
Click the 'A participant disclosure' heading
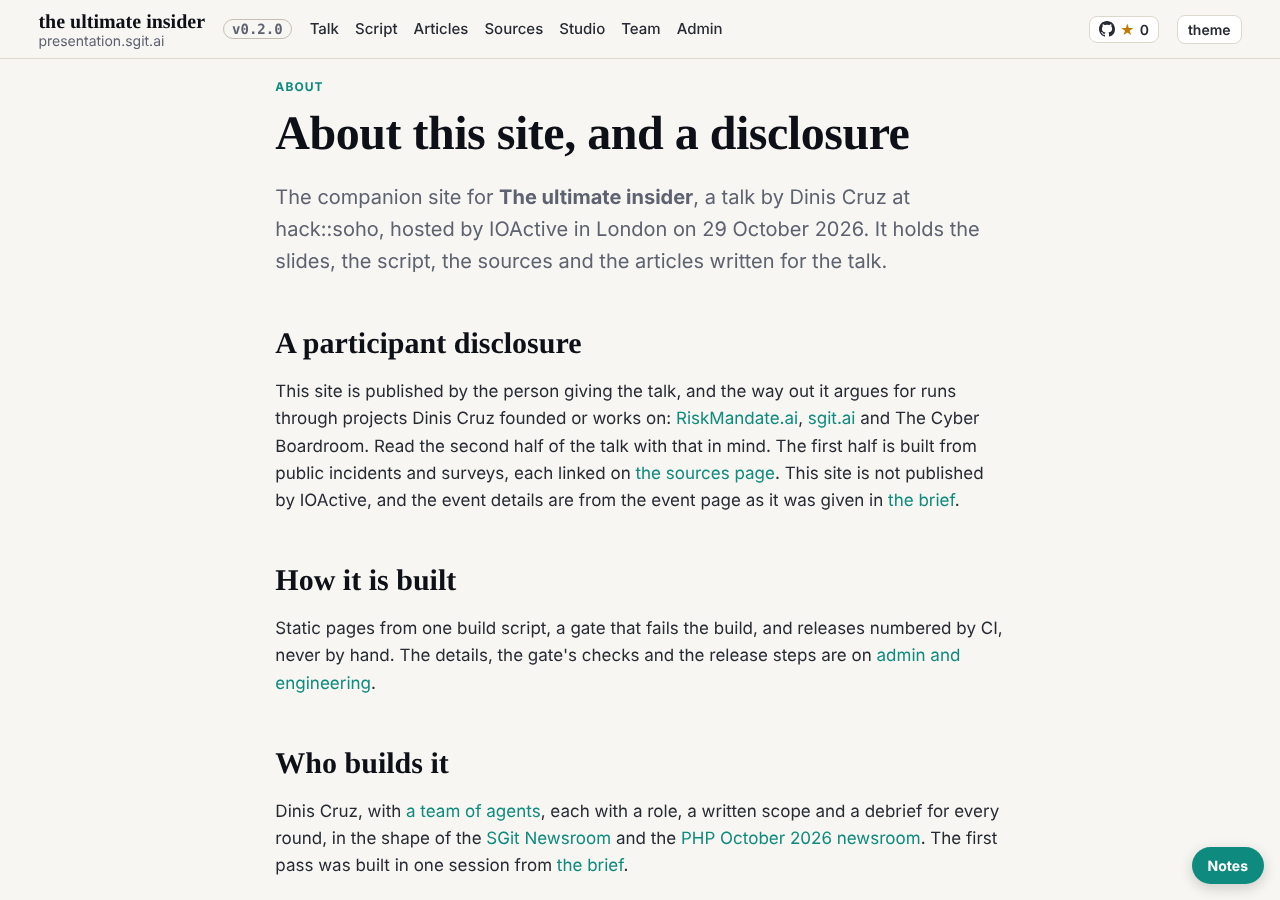pyautogui.click(x=428, y=343)
